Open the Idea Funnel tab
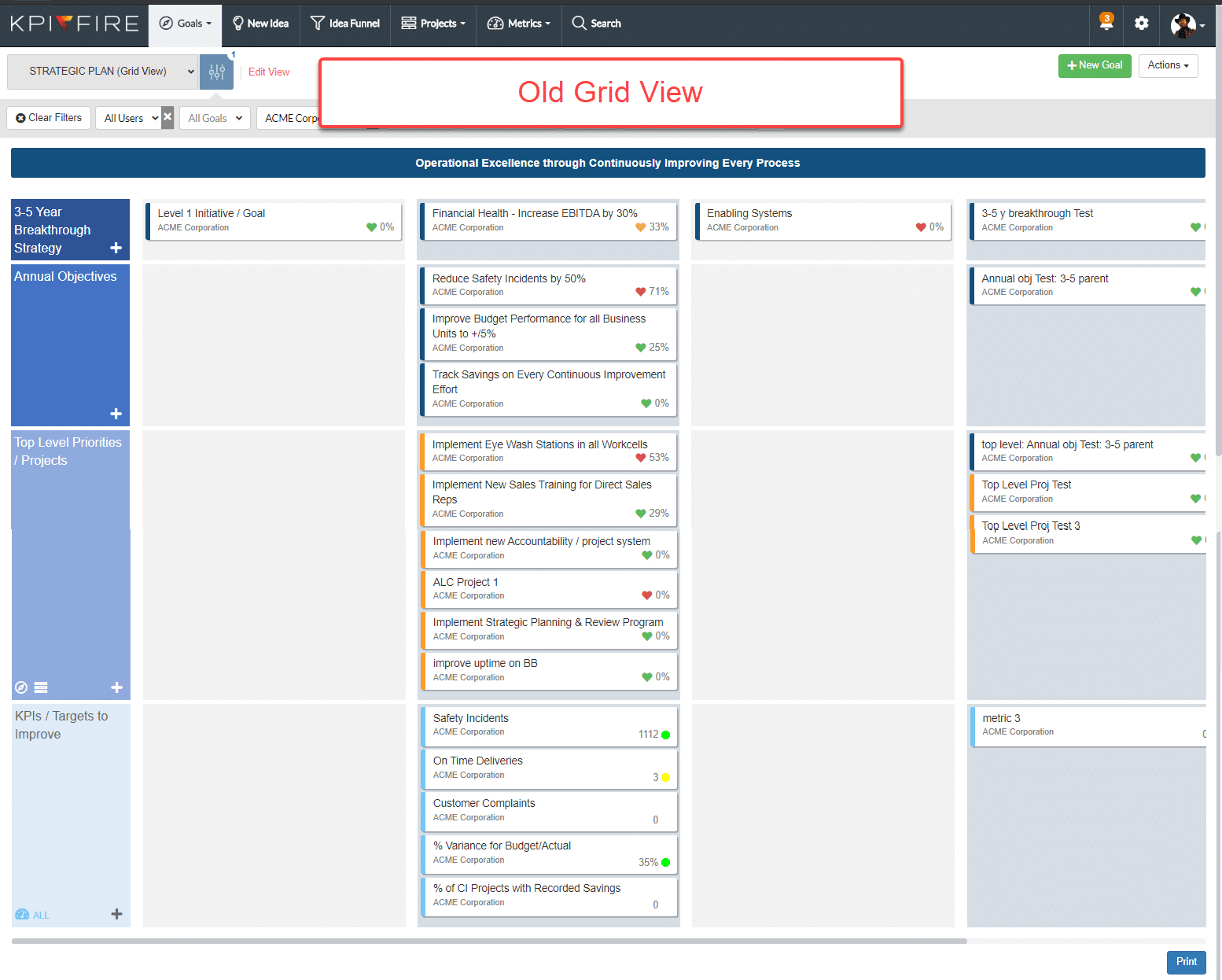 tap(345, 24)
